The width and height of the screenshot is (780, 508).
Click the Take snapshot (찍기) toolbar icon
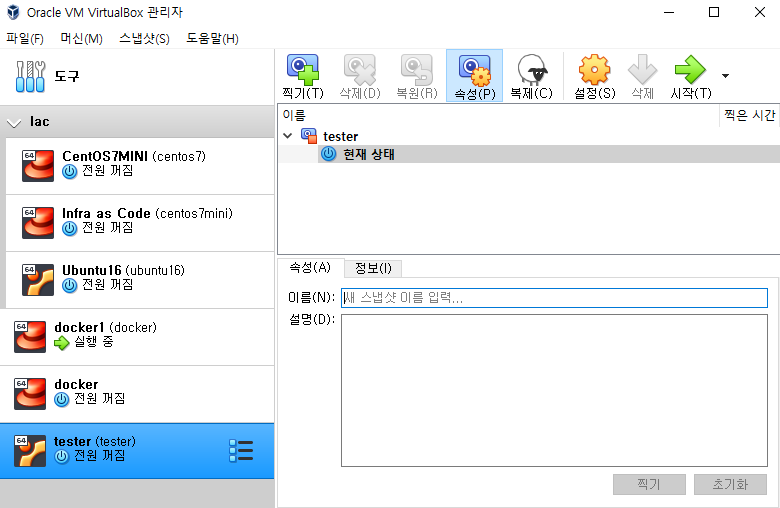click(x=302, y=70)
